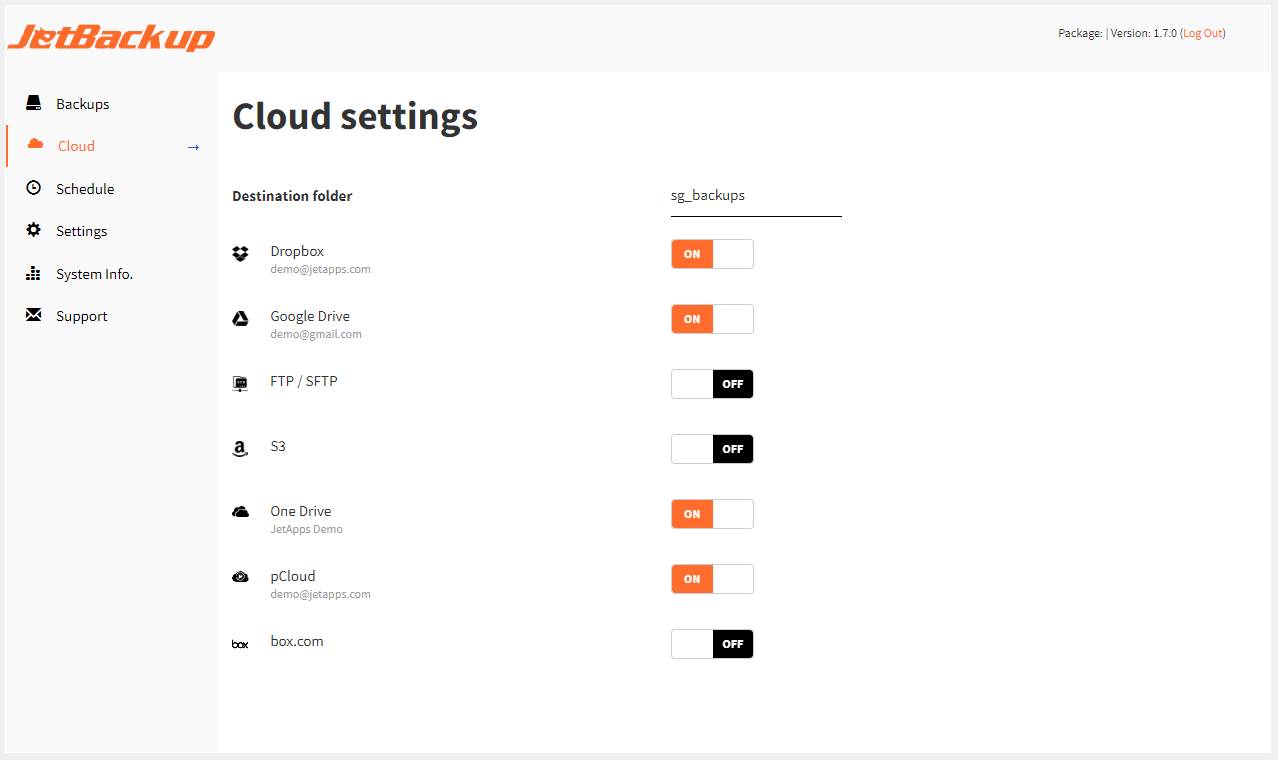Click the Version: 1.7.0 text
Image resolution: width=1278 pixels, height=760 pixels.
(x=1143, y=33)
